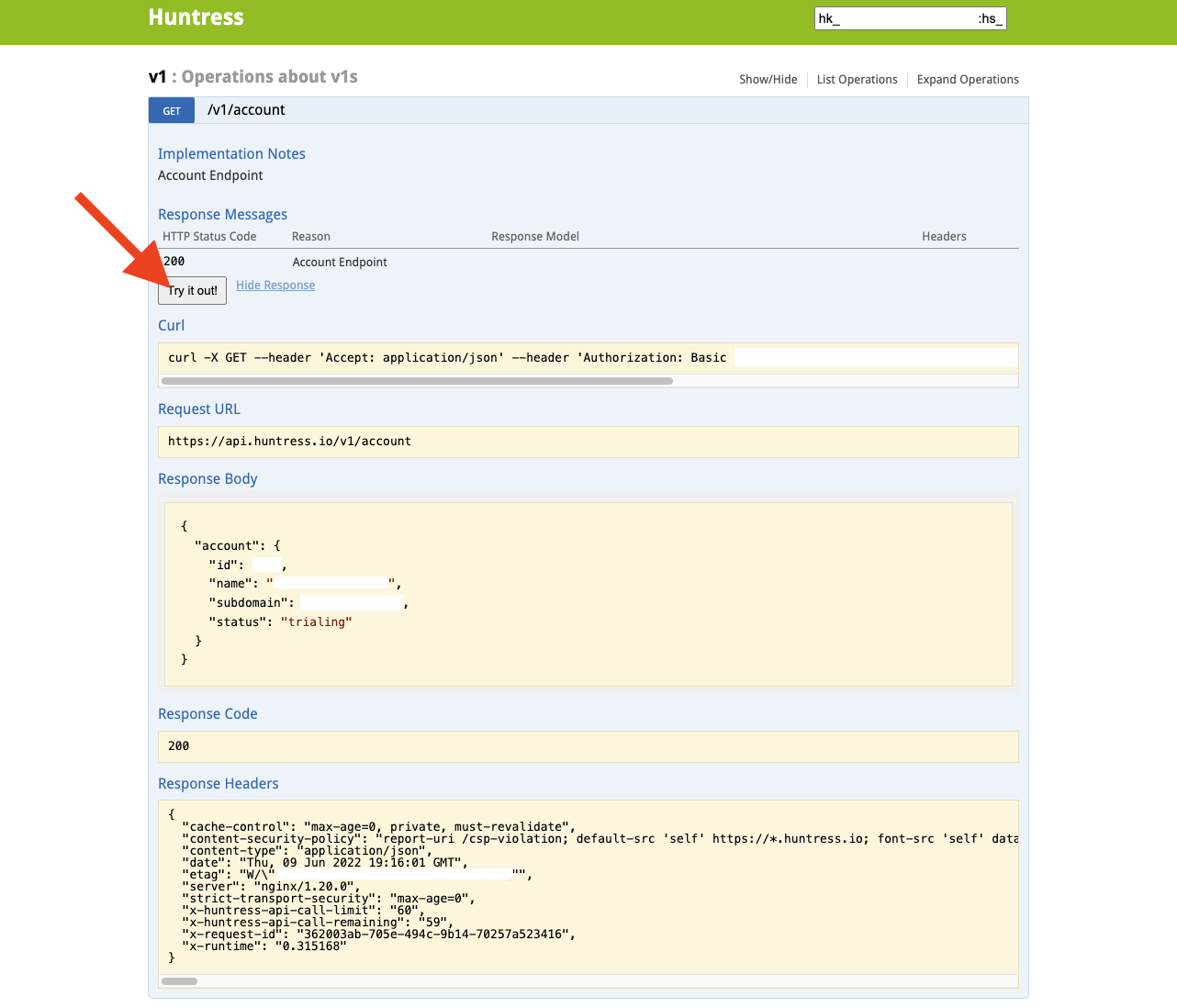Click the Response Model column header
This screenshot has width=1177, height=1008.
click(535, 237)
